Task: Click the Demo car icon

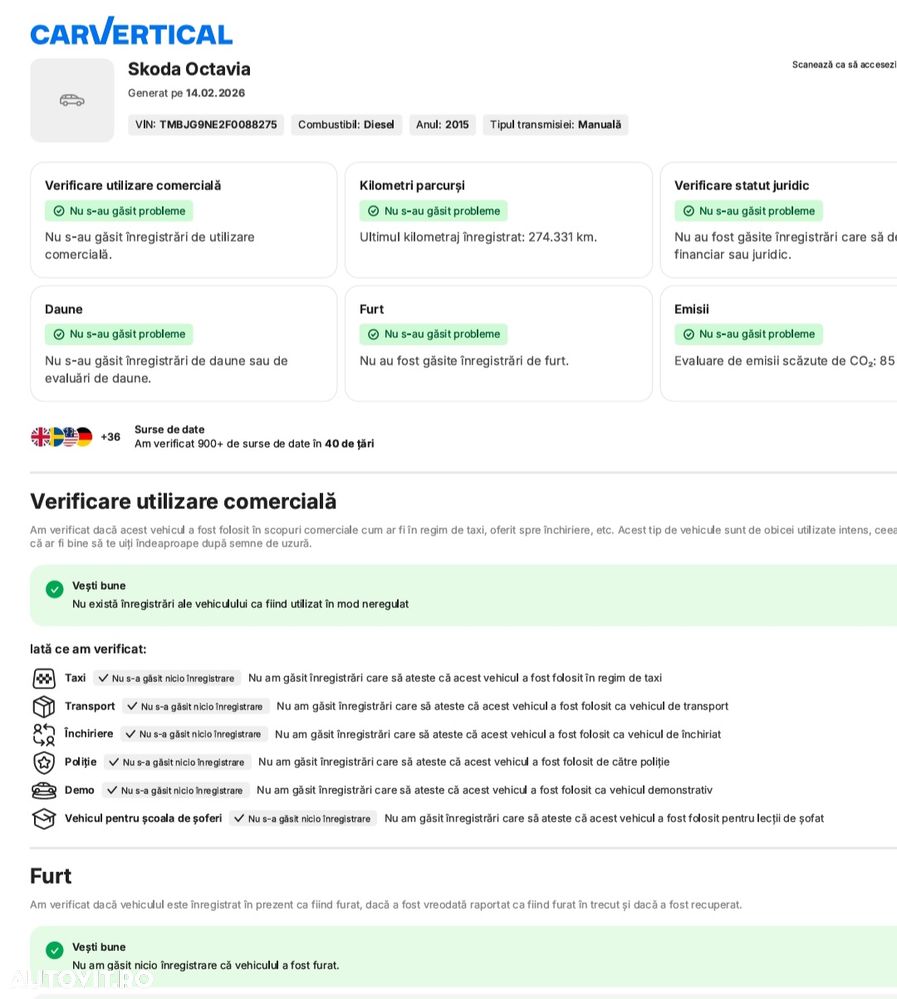Action: coord(44,791)
